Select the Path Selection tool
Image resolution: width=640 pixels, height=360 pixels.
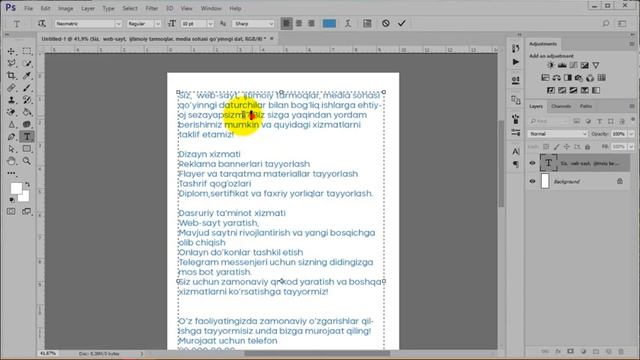(11, 149)
